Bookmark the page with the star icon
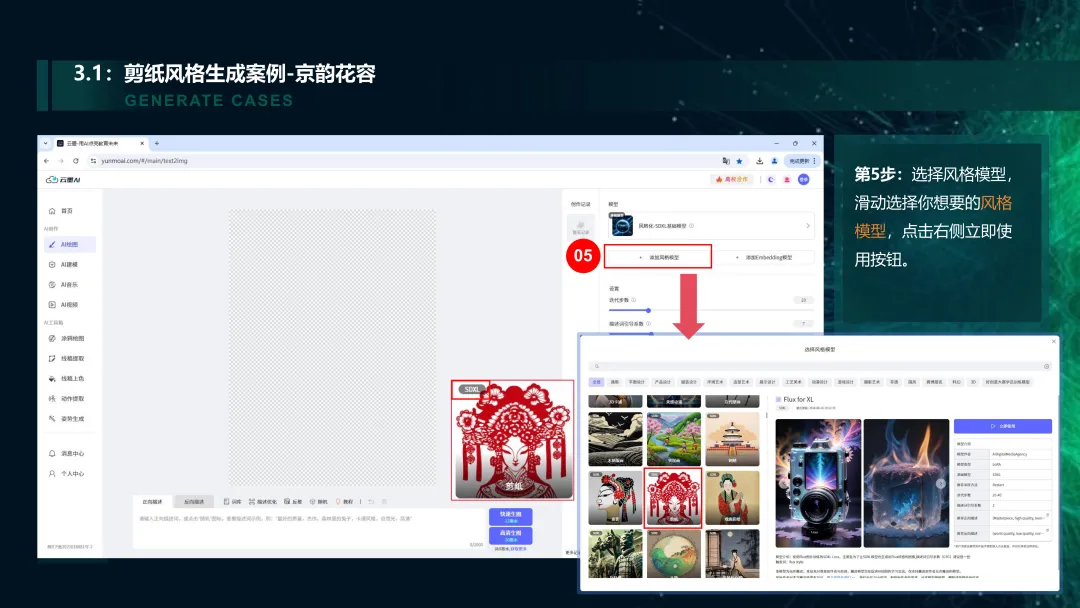1080x608 pixels. pos(740,161)
